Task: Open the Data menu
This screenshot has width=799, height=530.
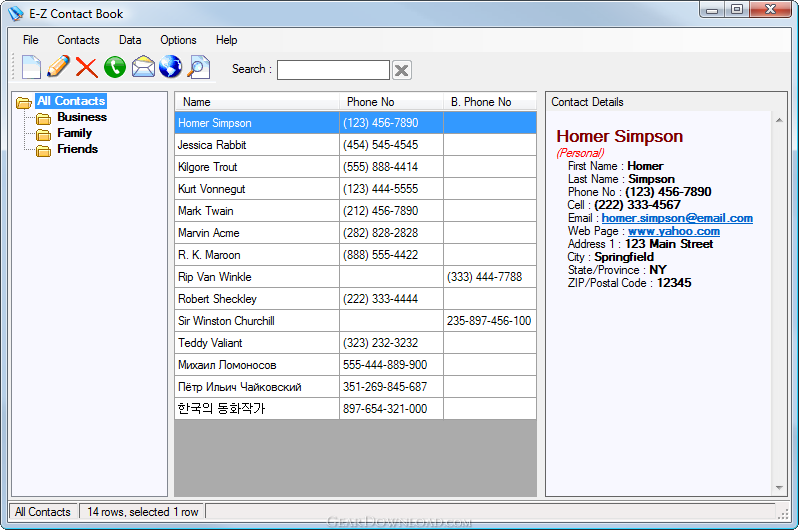Action: click(130, 40)
